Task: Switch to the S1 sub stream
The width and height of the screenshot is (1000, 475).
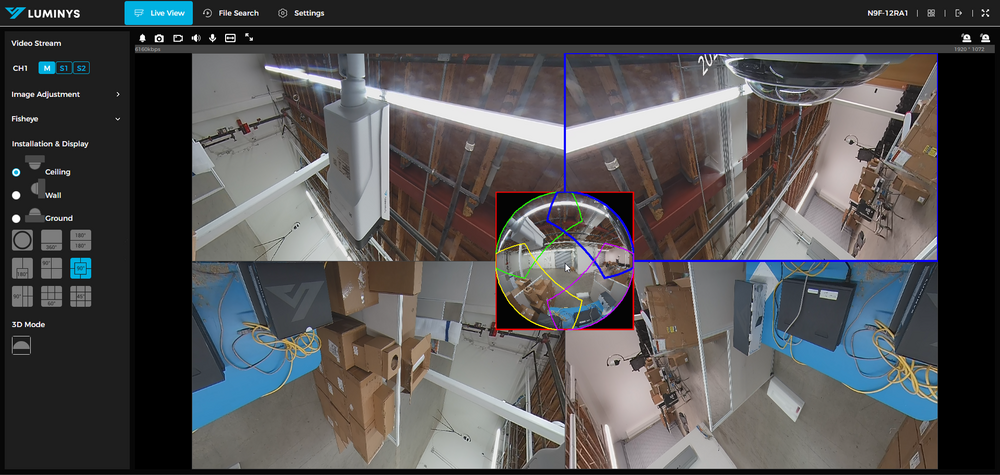Action: click(63, 68)
